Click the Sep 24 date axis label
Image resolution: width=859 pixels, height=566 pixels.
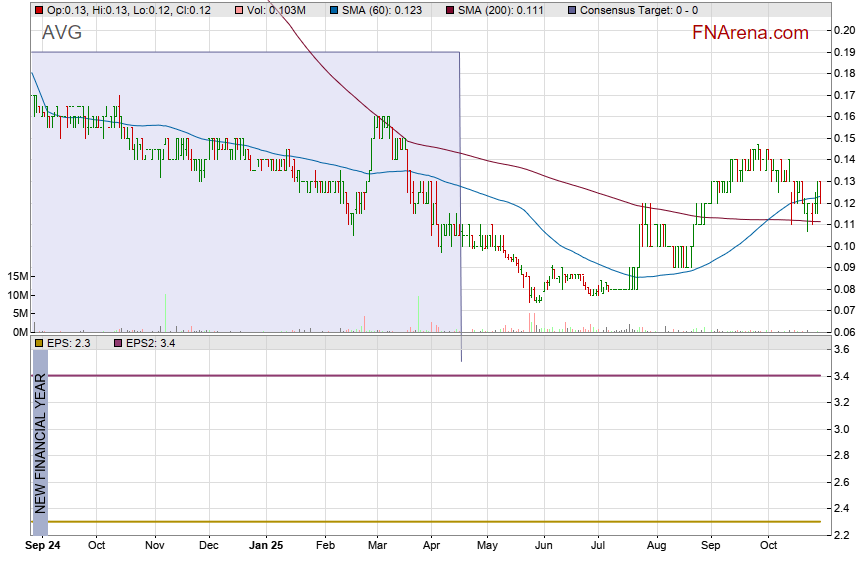pos(43,546)
